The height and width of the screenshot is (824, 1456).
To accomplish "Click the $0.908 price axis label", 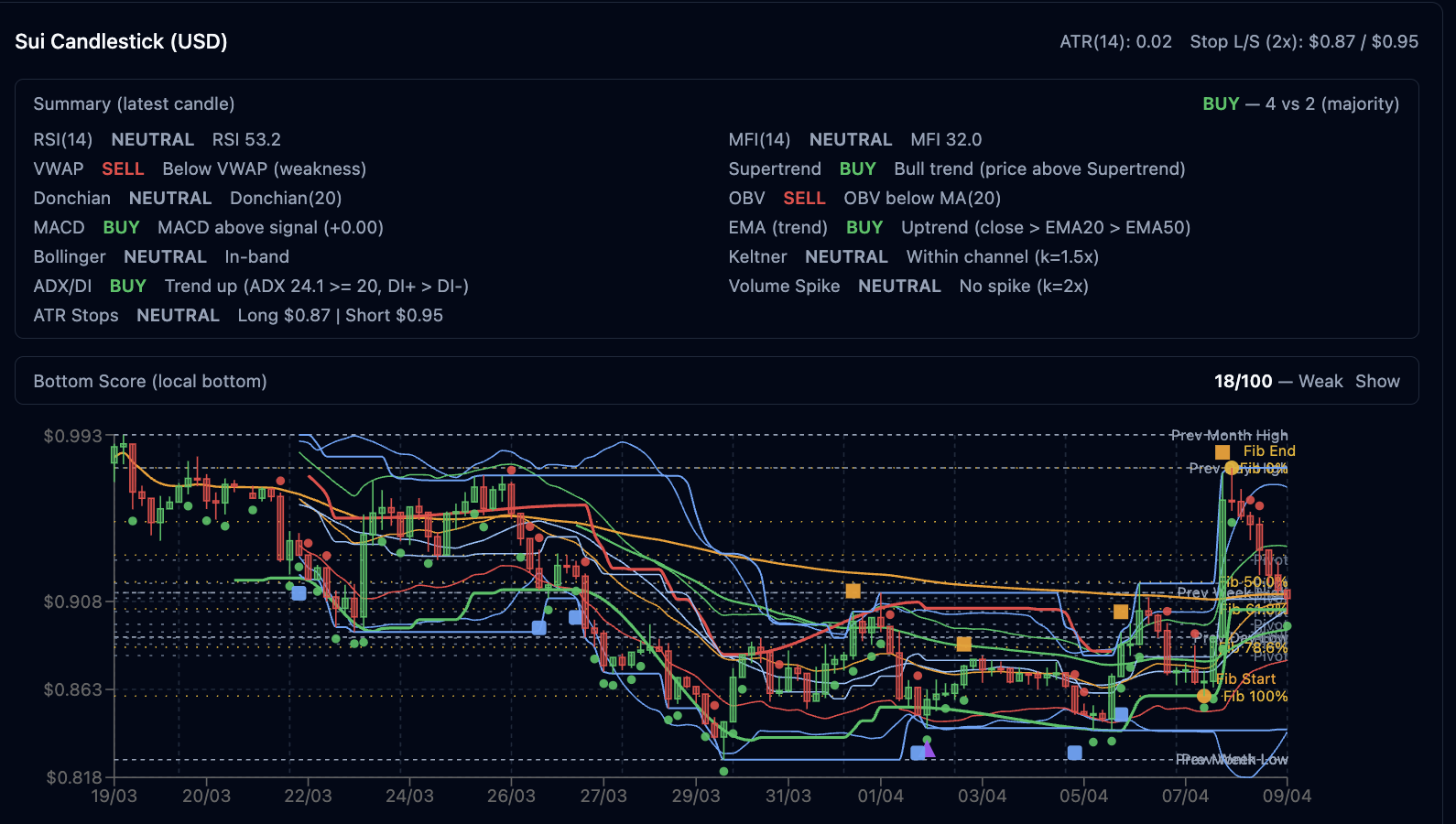I will pos(73,602).
